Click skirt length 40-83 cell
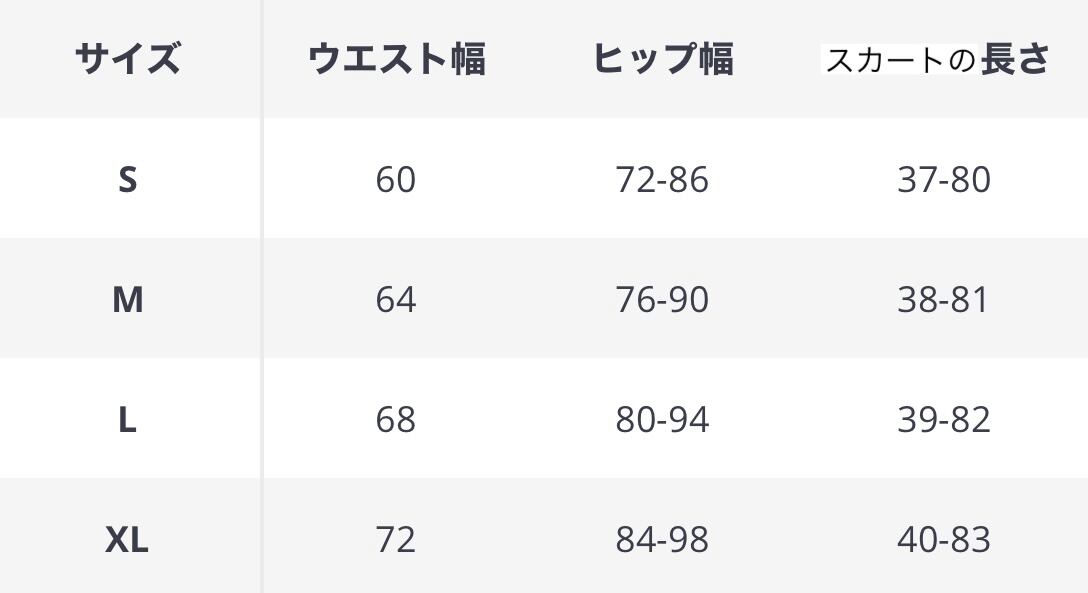Viewport: 1088px width, 593px height. click(x=943, y=540)
